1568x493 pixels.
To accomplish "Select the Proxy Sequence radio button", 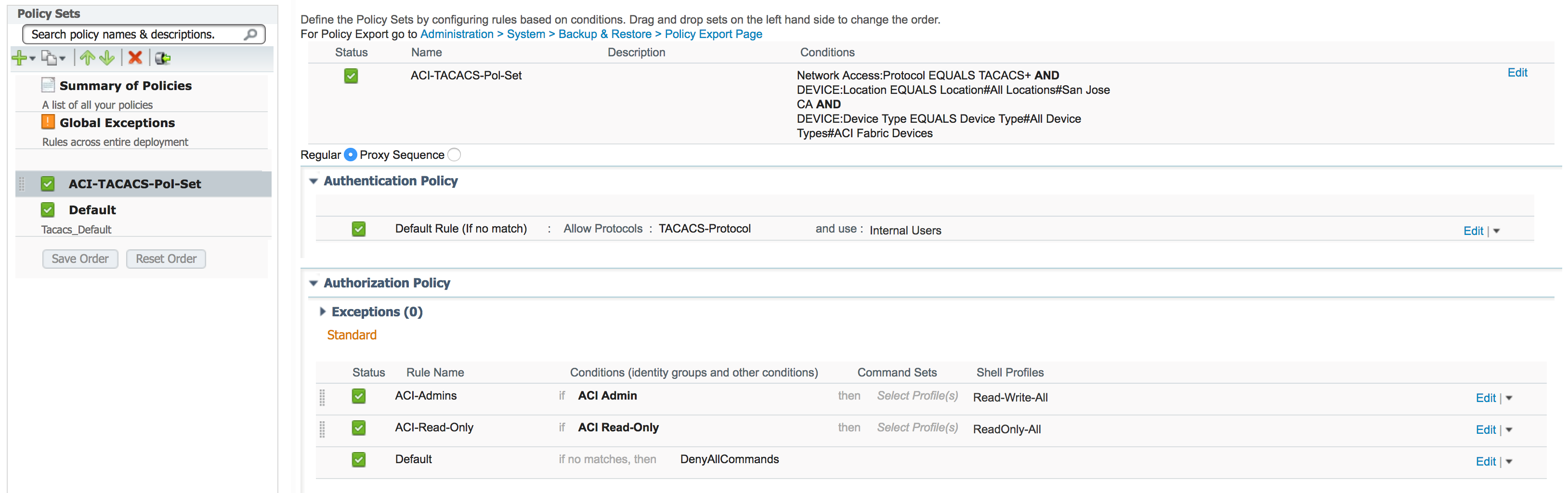I will (x=454, y=155).
